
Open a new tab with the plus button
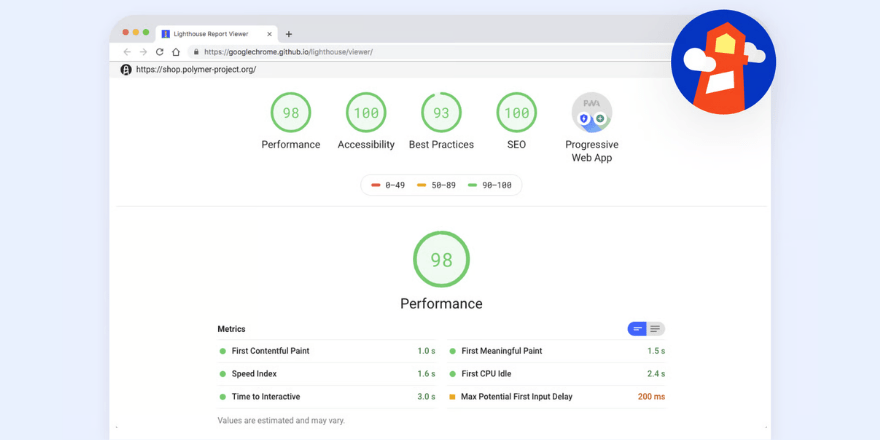click(x=289, y=34)
